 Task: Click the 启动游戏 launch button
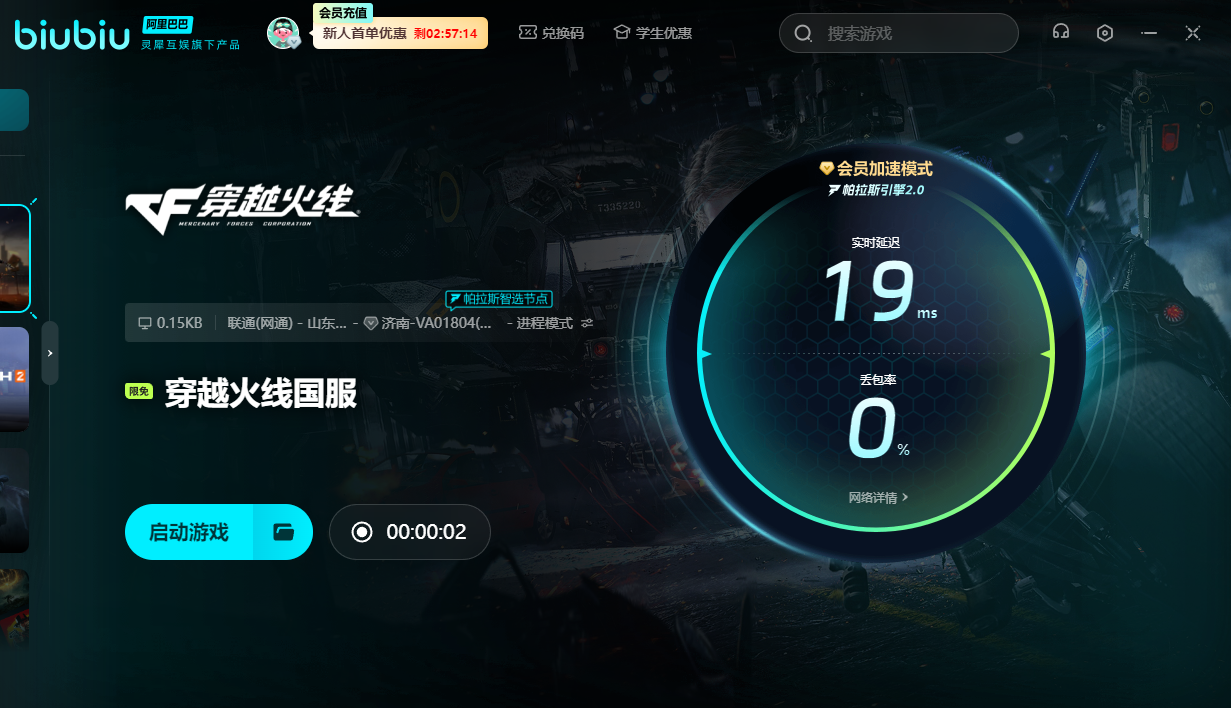[189, 532]
